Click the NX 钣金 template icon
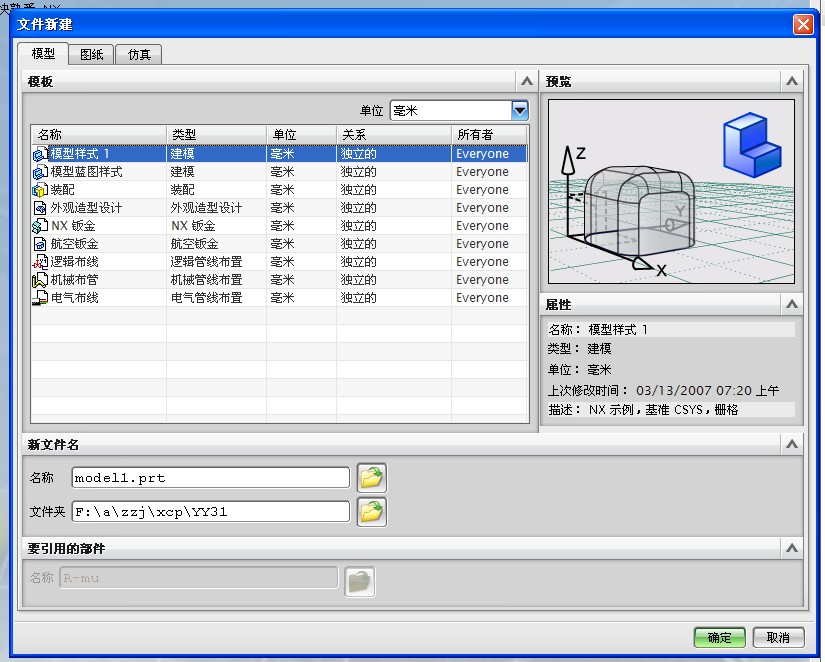The width and height of the screenshot is (825, 662). pyautogui.click(x=40, y=226)
